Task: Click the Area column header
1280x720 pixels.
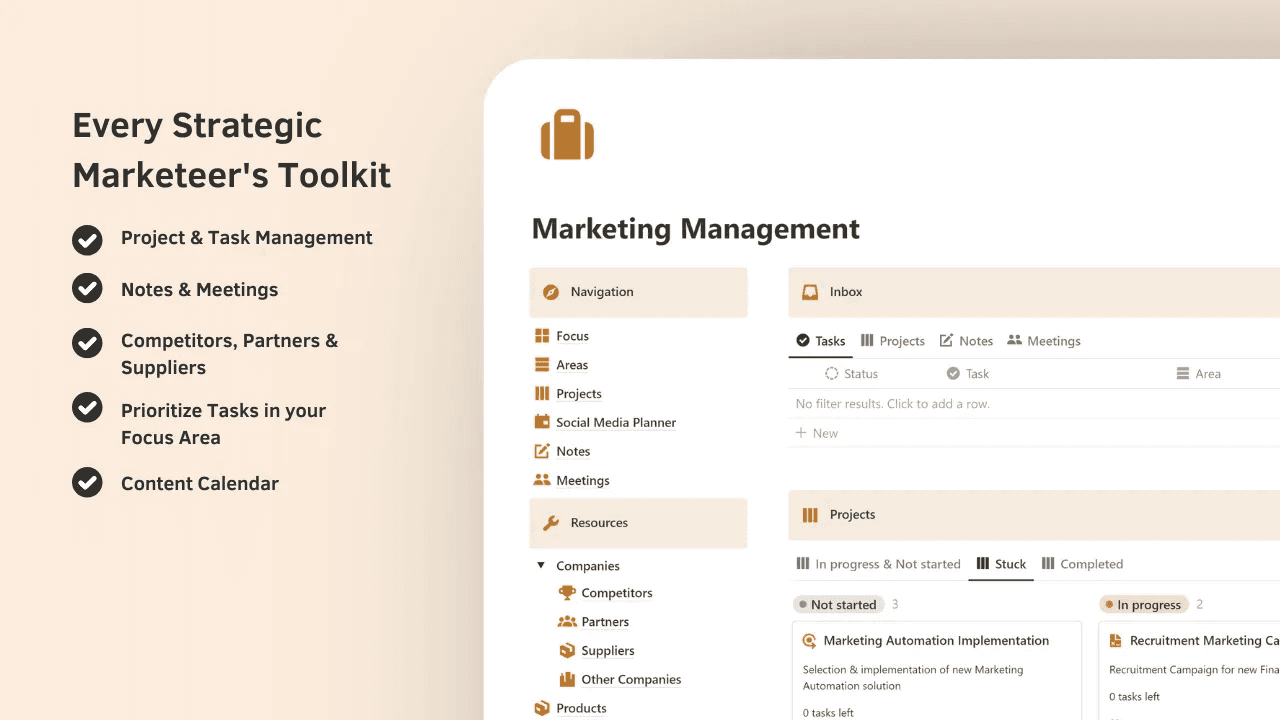Action: point(1198,374)
